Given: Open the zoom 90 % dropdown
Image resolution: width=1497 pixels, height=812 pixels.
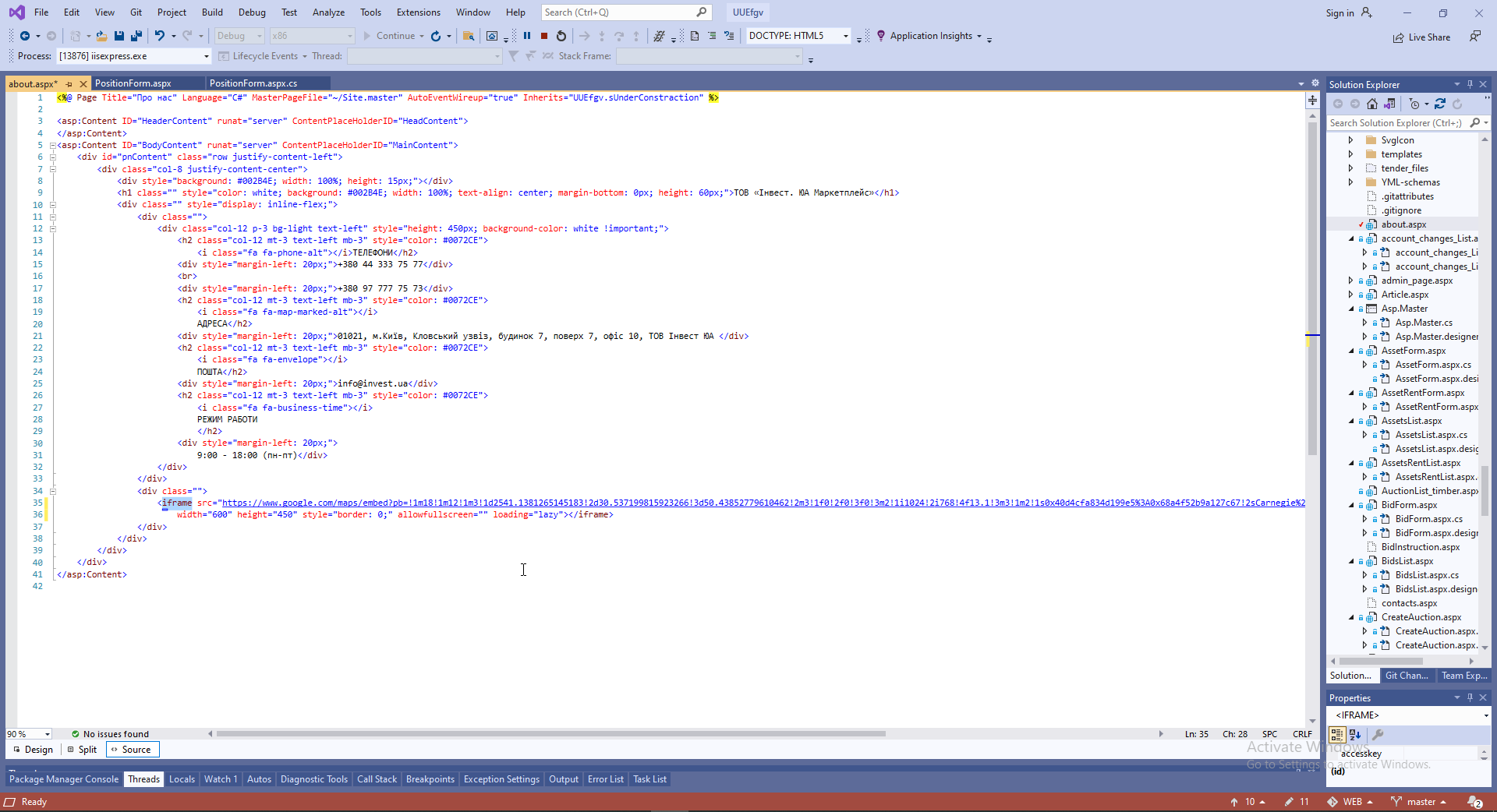Looking at the screenshot, I should (48, 734).
